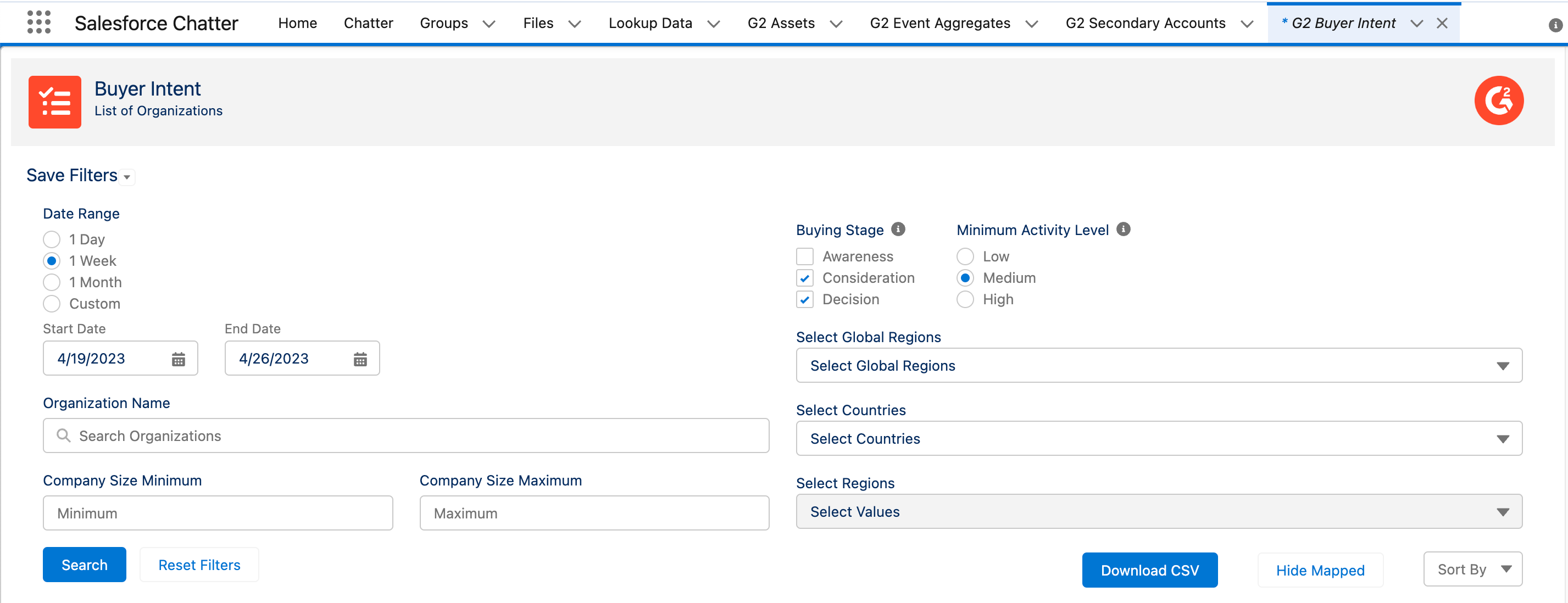Click the G2 logo icon
Viewport: 1568px width, 603px height.
click(x=1499, y=101)
